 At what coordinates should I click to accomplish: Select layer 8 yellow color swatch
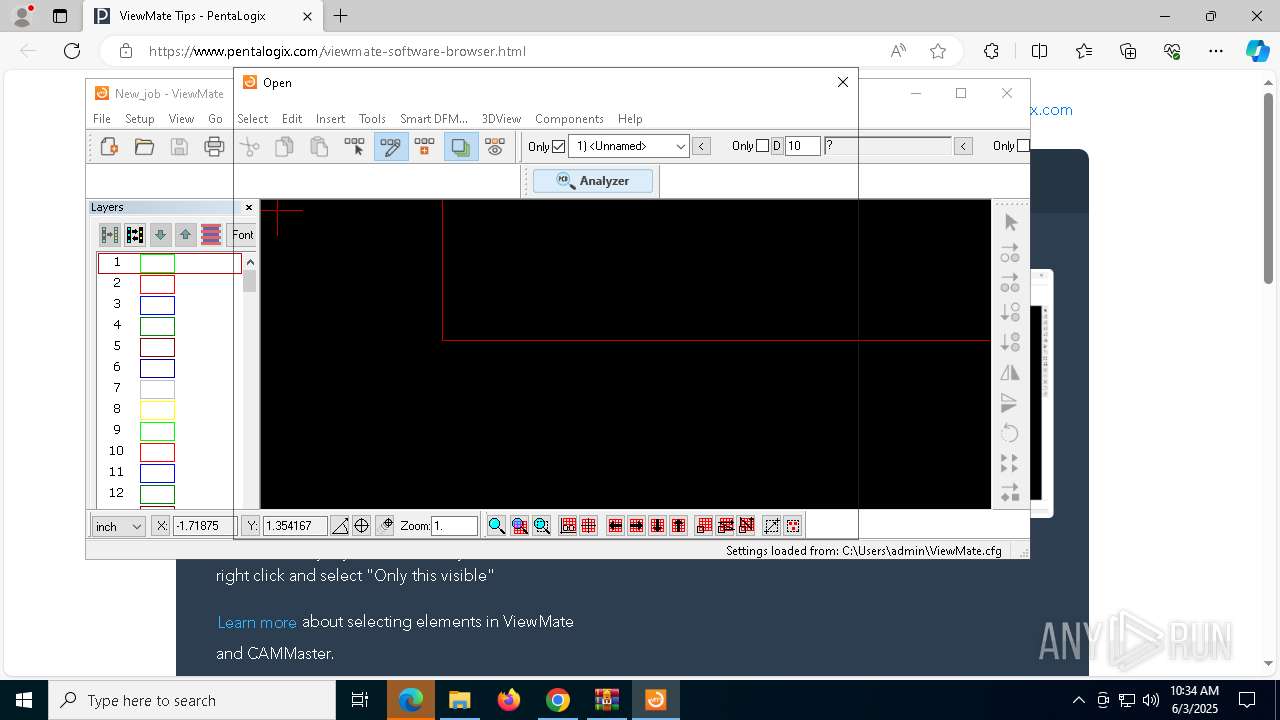pyautogui.click(x=157, y=410)
